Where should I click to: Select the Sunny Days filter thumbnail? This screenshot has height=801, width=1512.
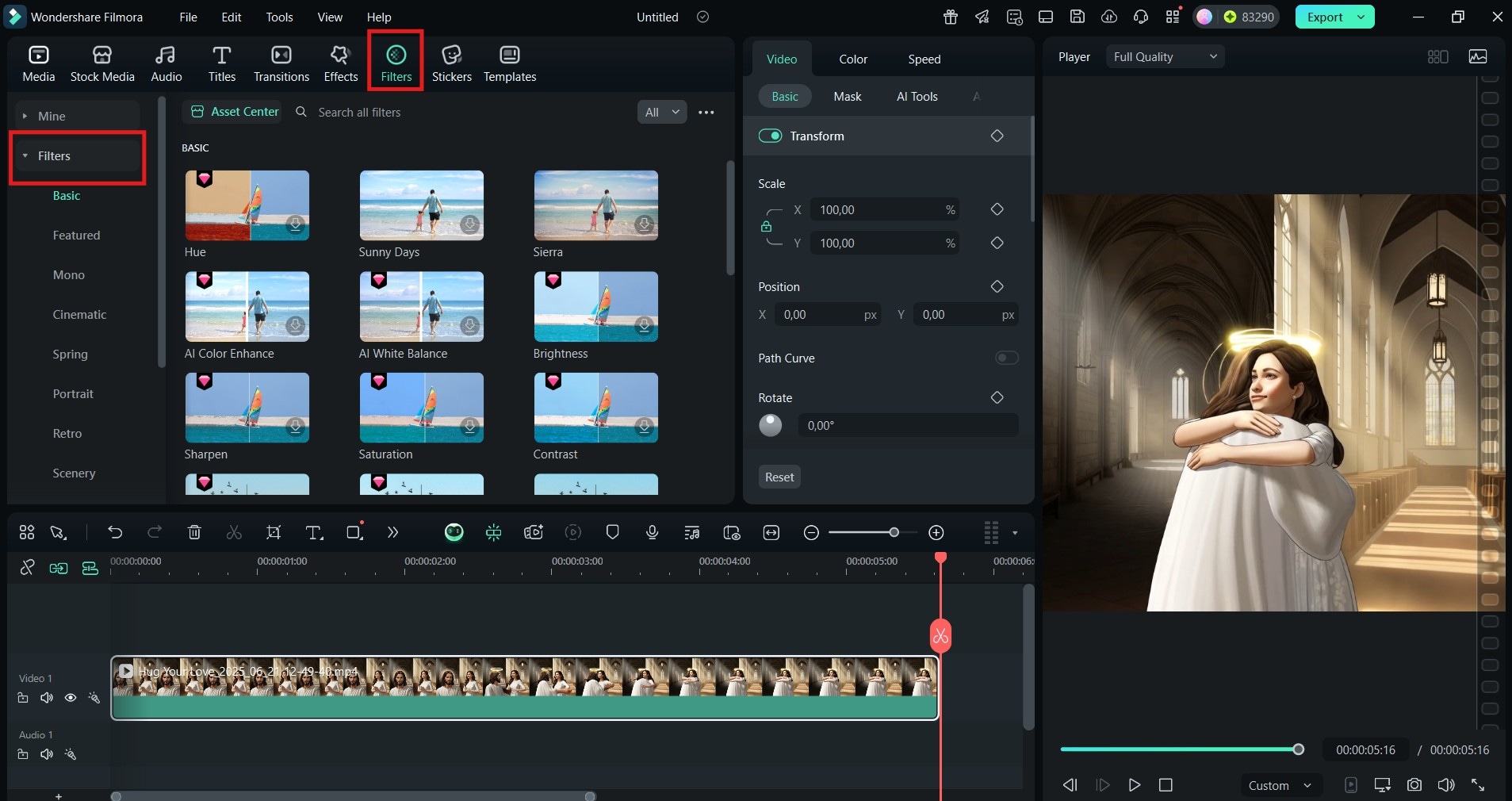click(x=422, y=205)
